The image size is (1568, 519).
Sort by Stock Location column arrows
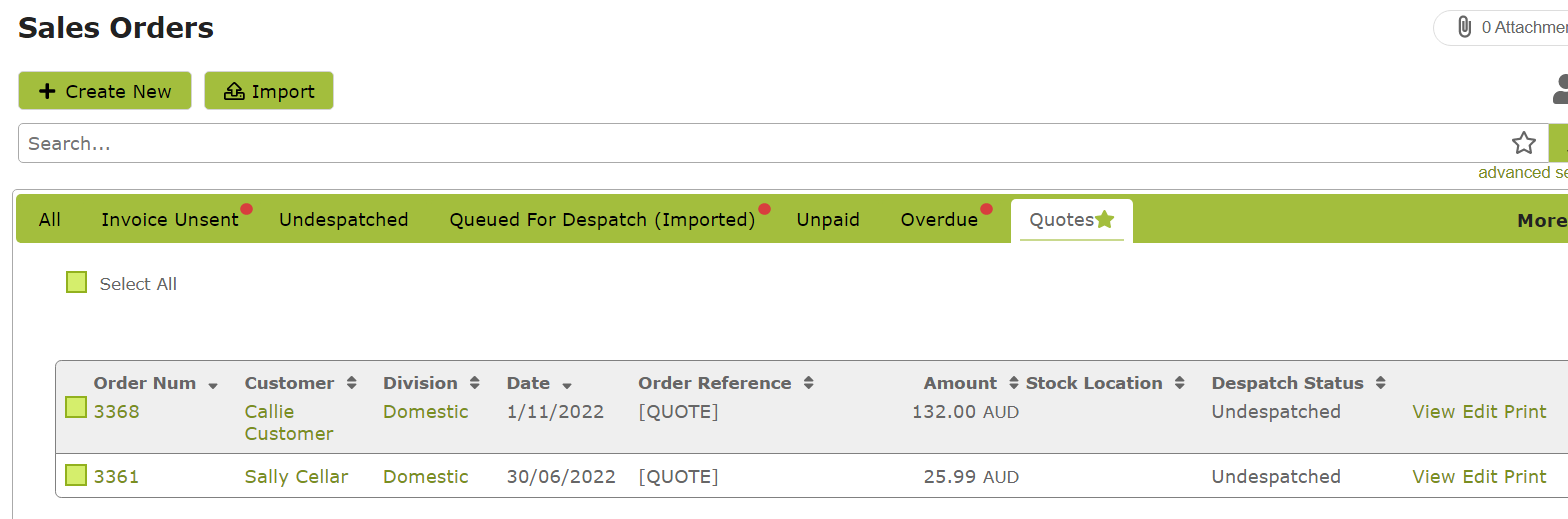click(x=1180, y=383)
